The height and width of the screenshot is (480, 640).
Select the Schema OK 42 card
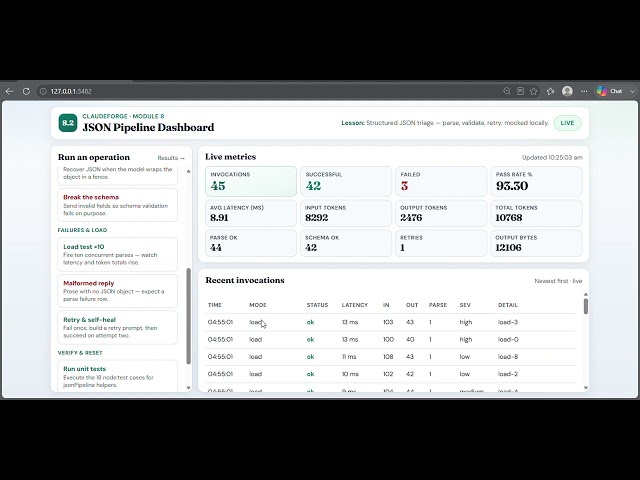pos(346,243)
